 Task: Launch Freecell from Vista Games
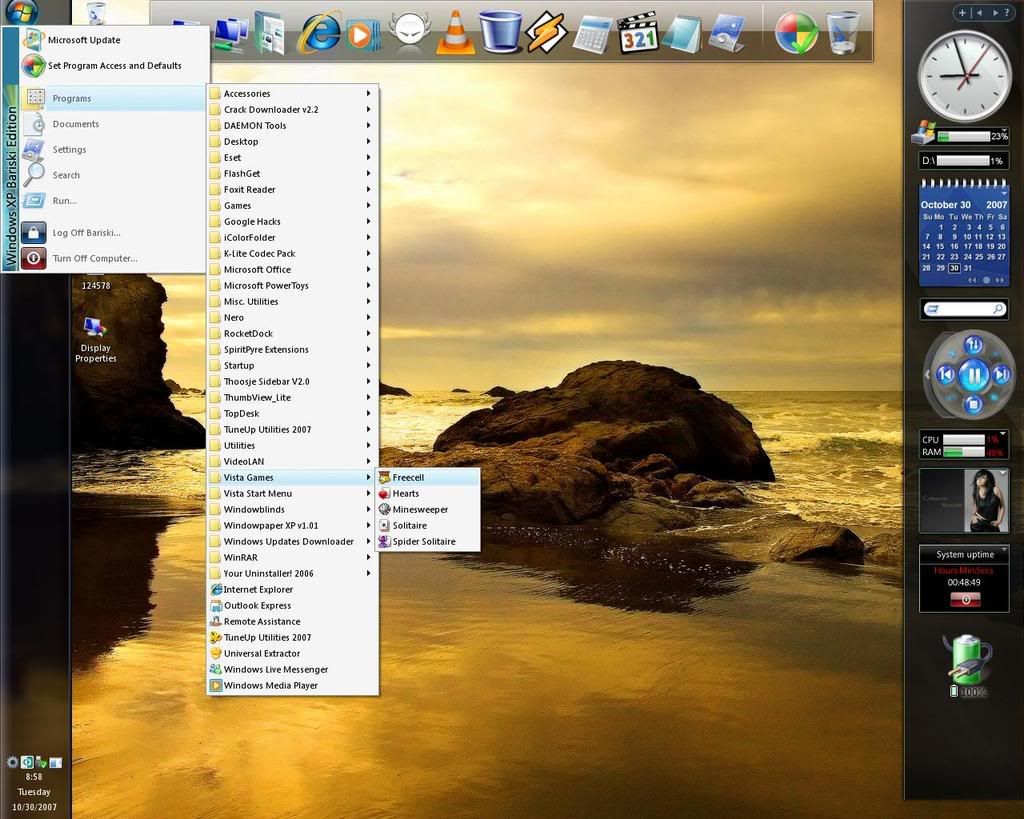click(x=428, y=477)
